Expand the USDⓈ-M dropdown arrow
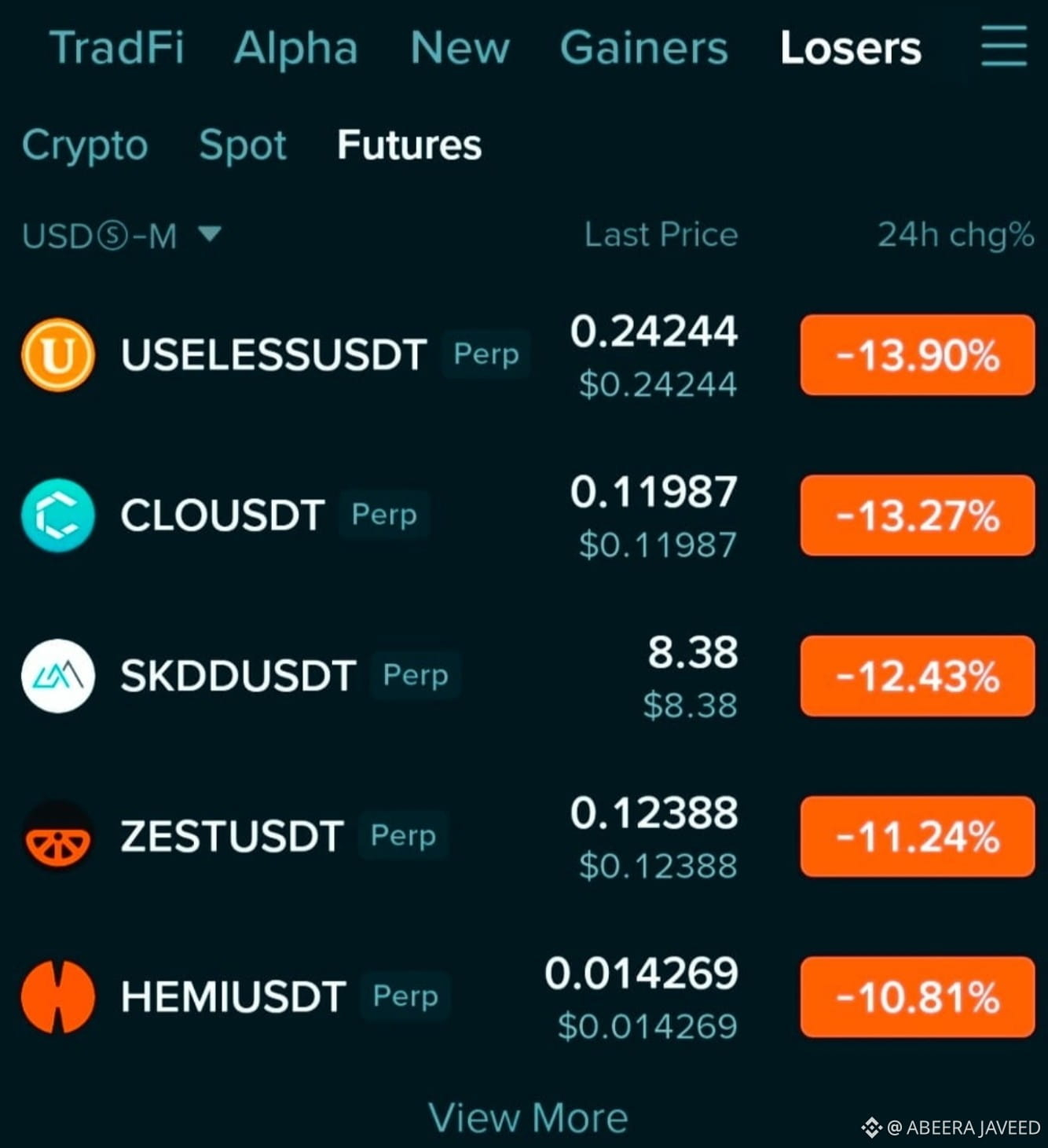This screenshot has height=1148, width=1048. coord(210,233)
